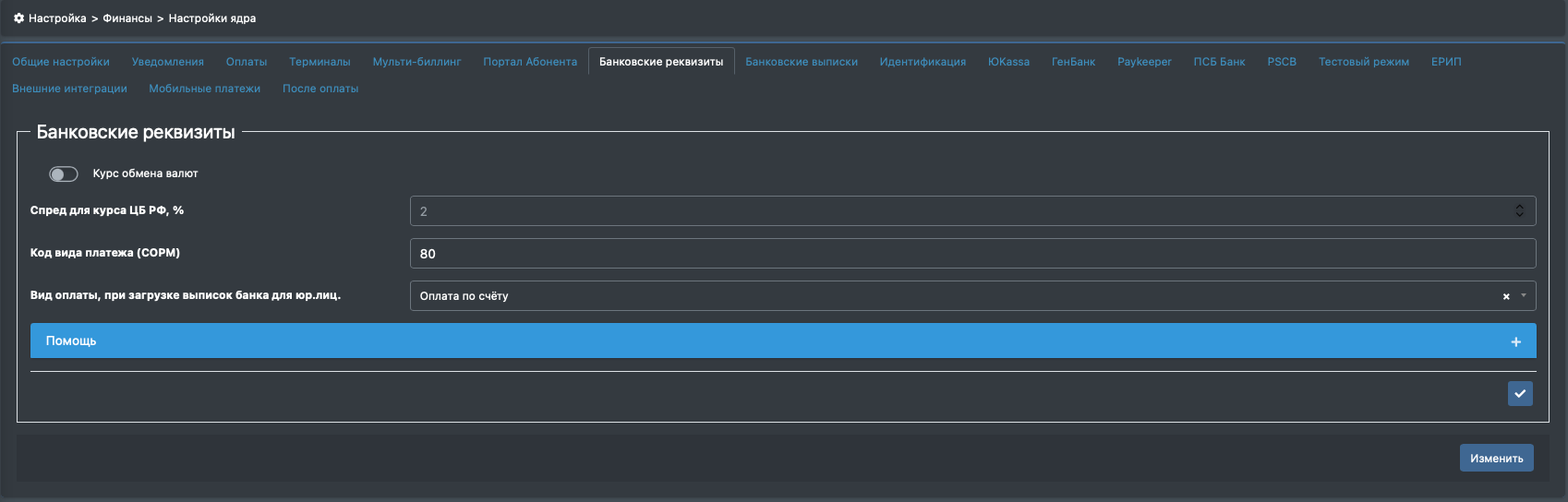The height and width of the screenshot is (502, 1568).
Task: Click the blue checkmark confirm icon button
Action: coord(1520,394)
